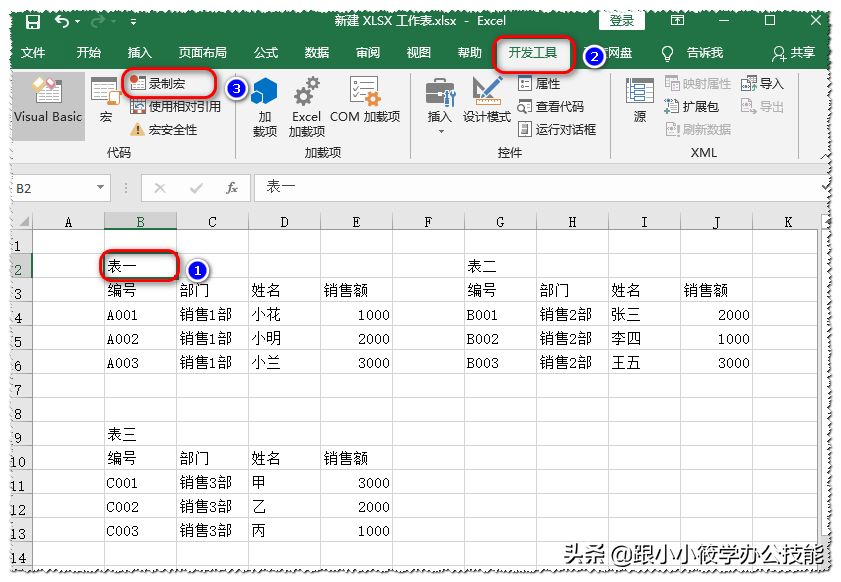Click 录制宏 to record a macro
Viewport: 841px width, 582px height.
click(166, 84)
